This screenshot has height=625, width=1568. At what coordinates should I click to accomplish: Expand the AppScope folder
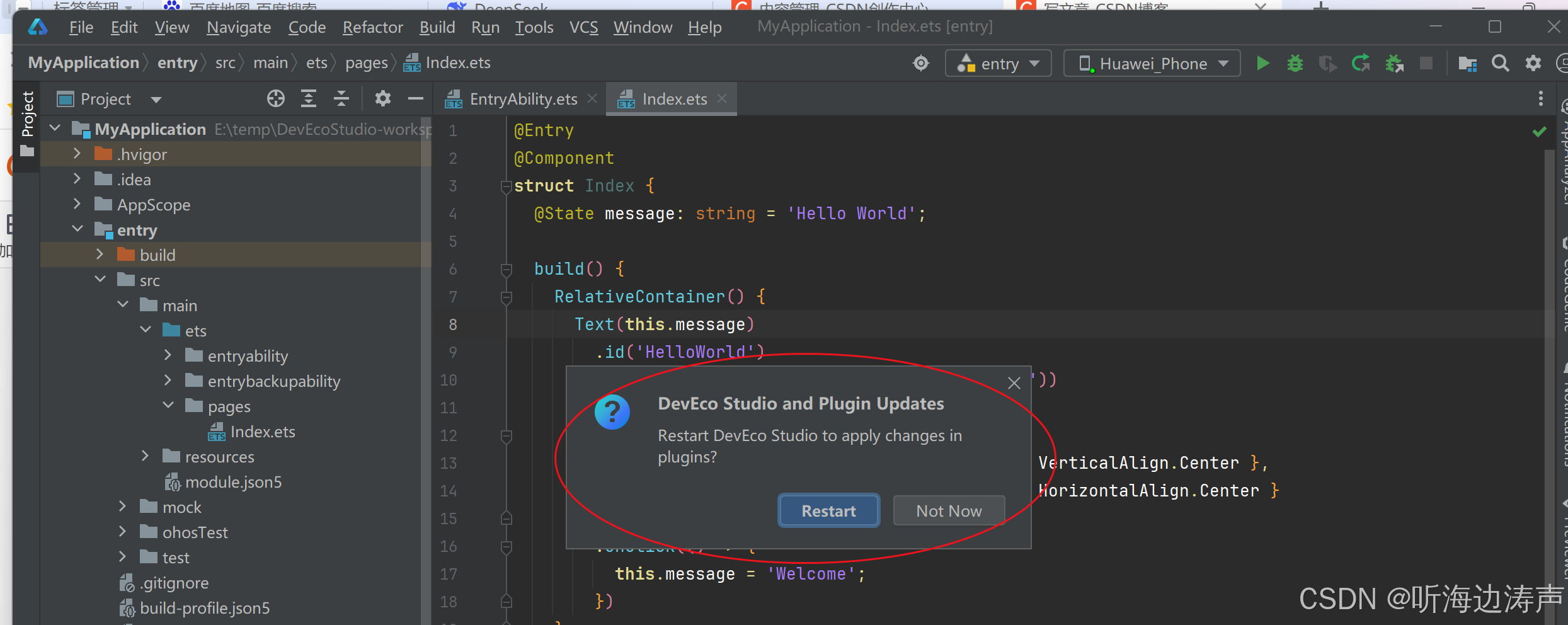point(77,204)
